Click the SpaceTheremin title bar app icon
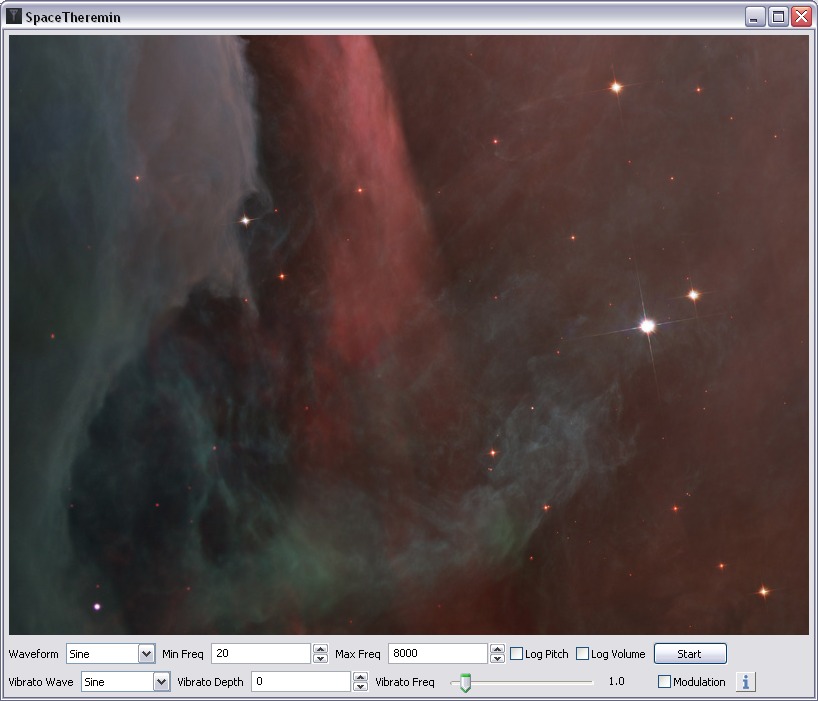 [x=14, y=17]
